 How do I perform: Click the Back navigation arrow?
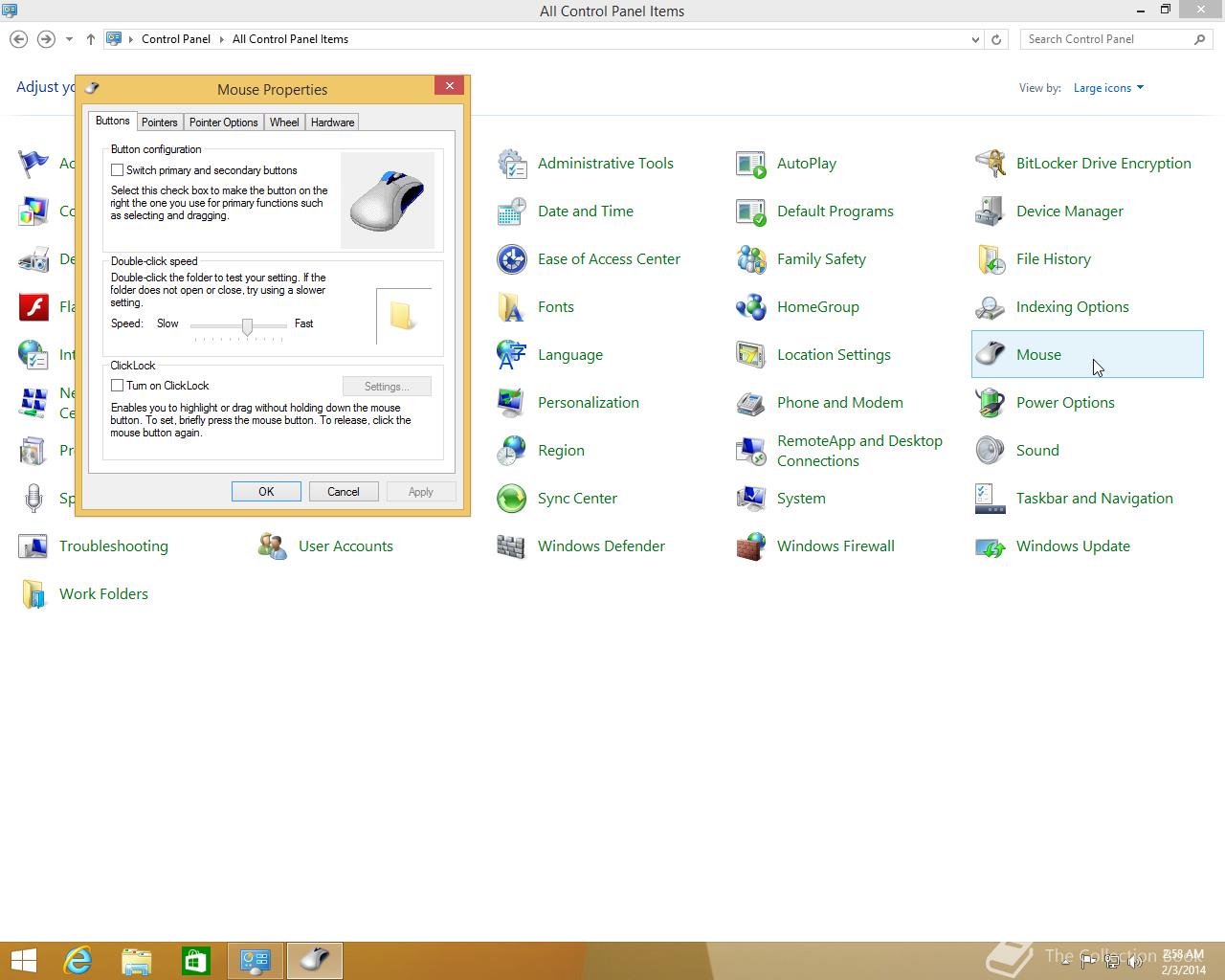pos(18,39)
